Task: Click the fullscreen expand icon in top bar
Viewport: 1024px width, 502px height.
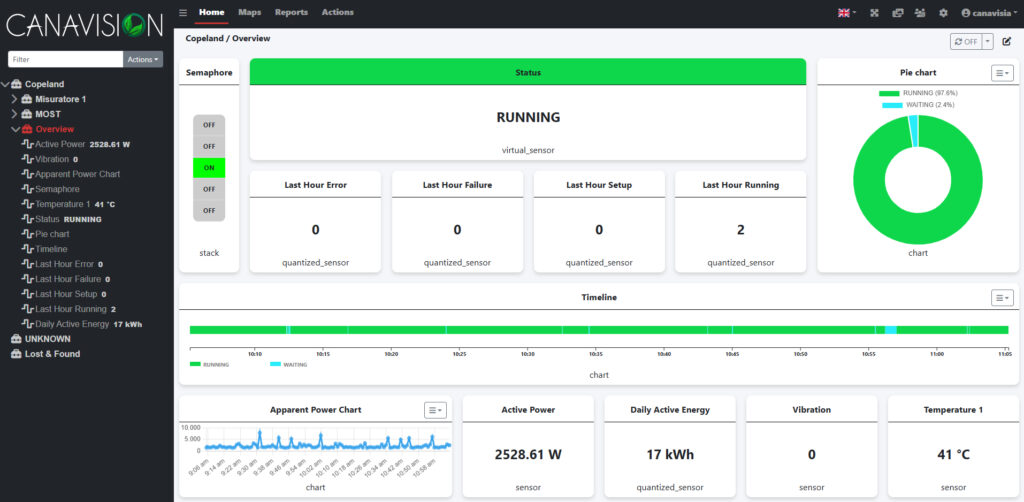Action: (874, 13)
